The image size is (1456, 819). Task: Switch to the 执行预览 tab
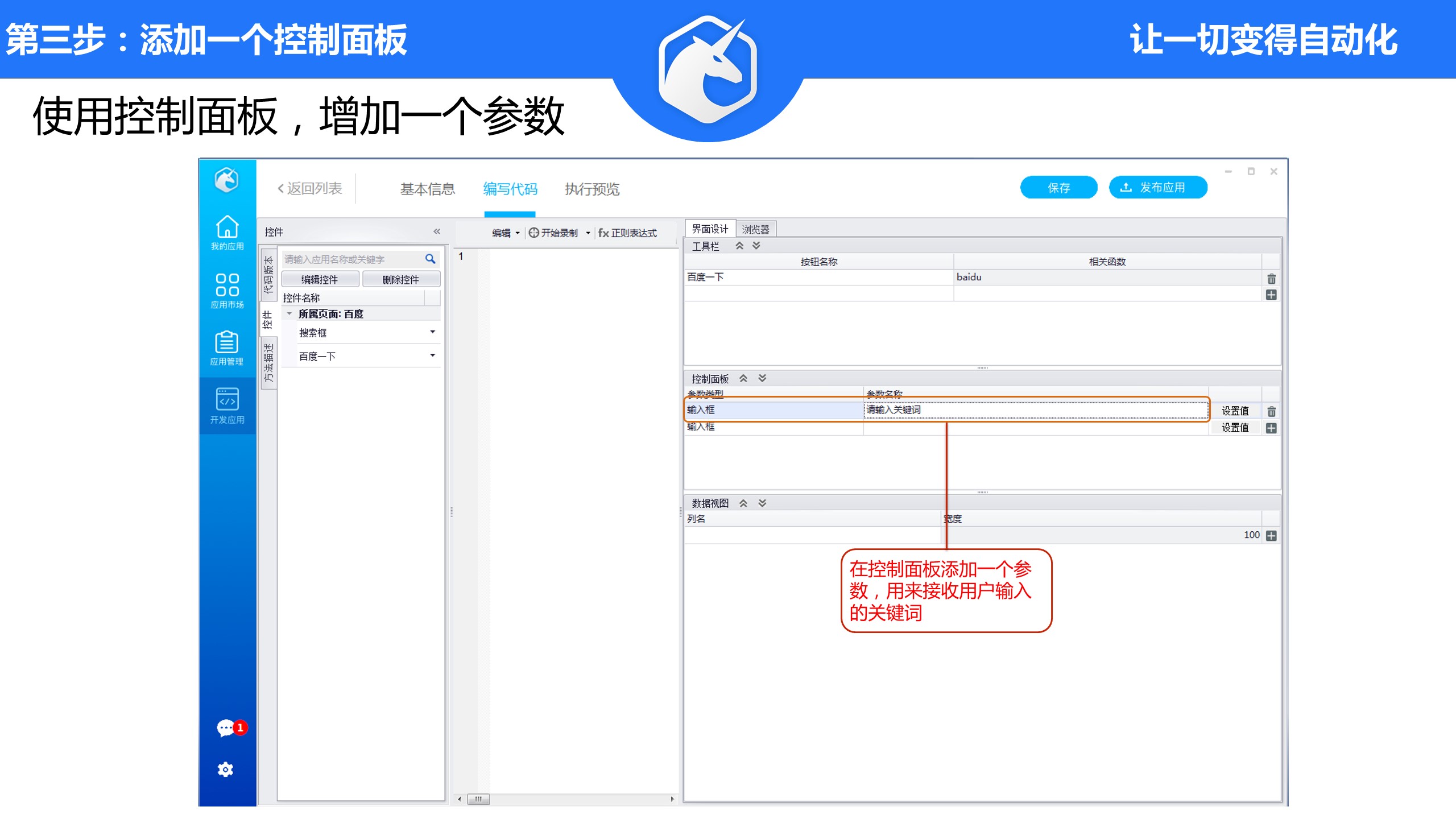pos(591,189)
